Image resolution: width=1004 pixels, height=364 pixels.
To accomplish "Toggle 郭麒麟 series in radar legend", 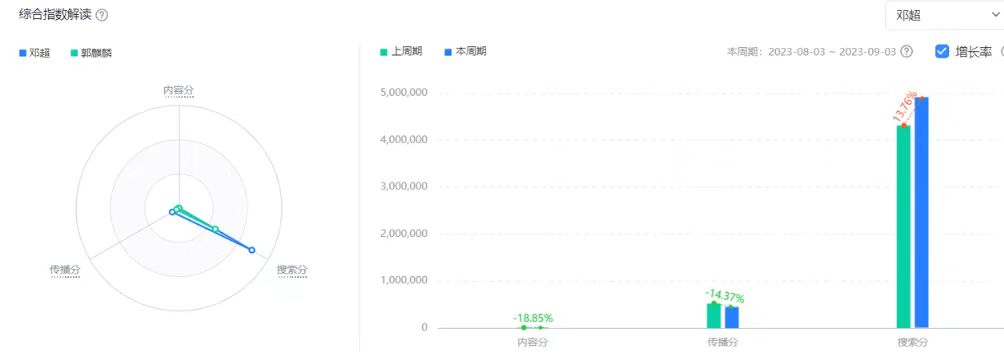I will pyautogui.click(x=91, y=53).
